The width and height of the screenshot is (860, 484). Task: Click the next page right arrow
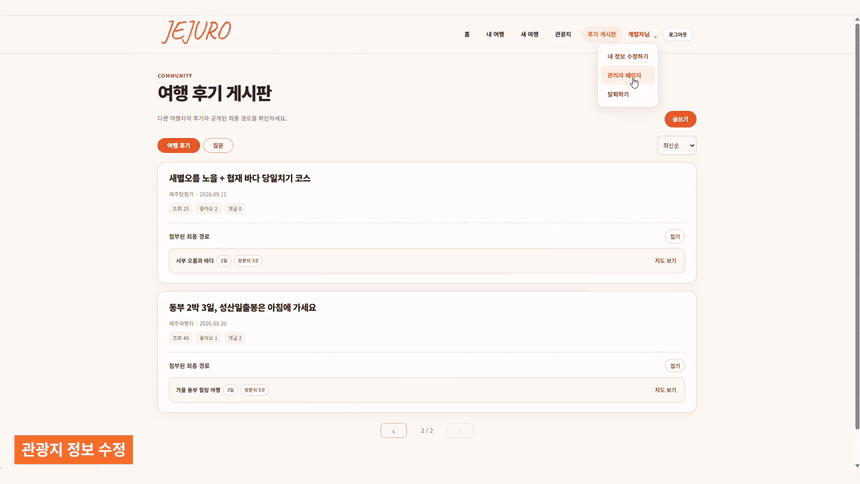pos(460,431)
